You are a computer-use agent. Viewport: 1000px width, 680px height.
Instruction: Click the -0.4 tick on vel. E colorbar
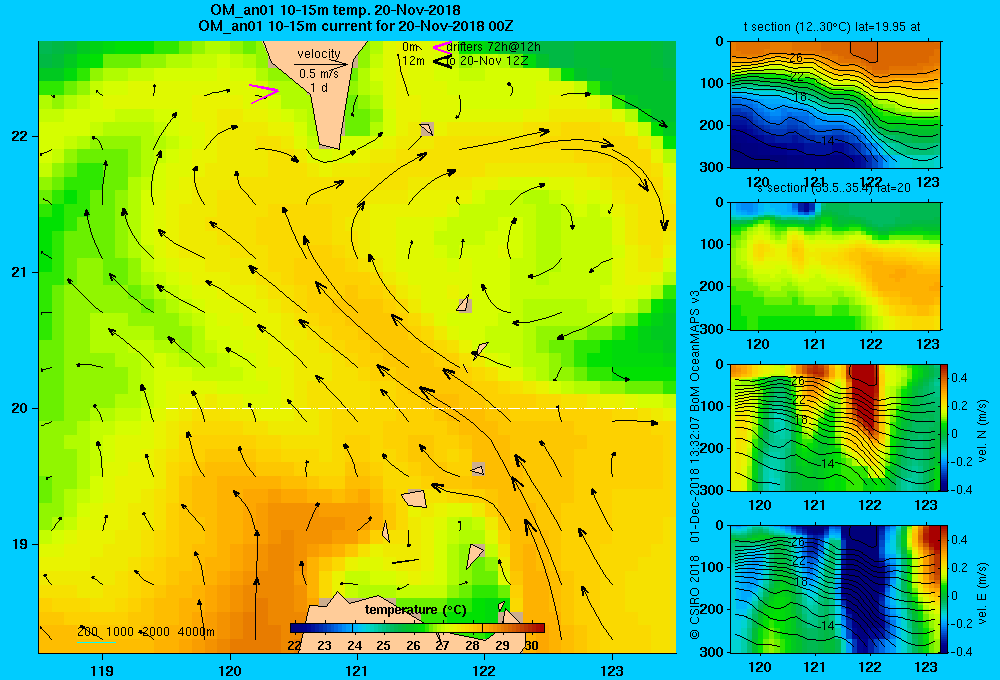[961, 651]
